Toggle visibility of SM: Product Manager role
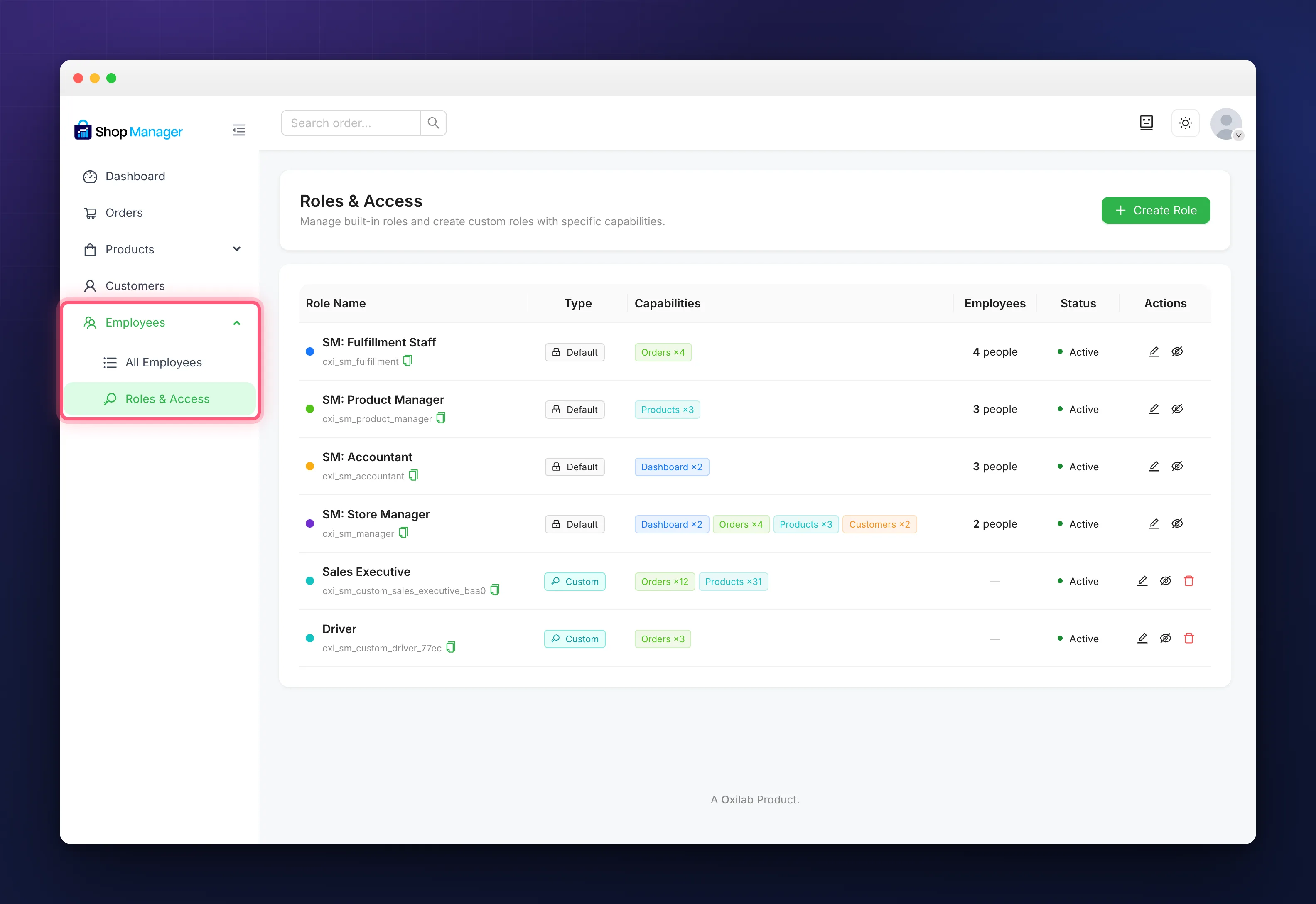The image size is (1316, 904). click(1177, 409)
